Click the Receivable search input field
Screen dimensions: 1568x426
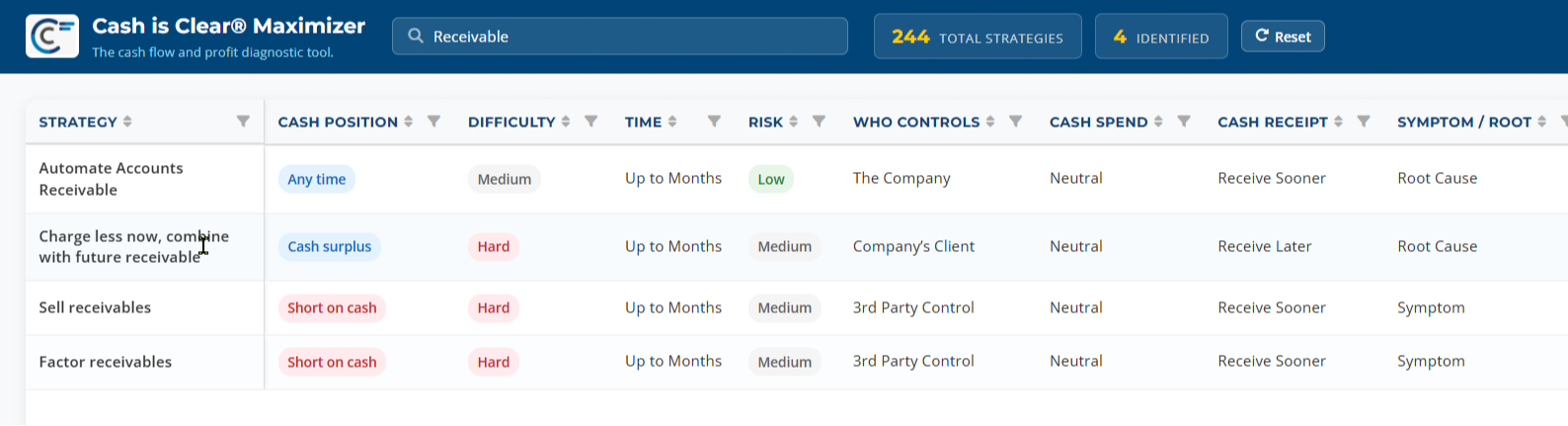coord(620,37)
